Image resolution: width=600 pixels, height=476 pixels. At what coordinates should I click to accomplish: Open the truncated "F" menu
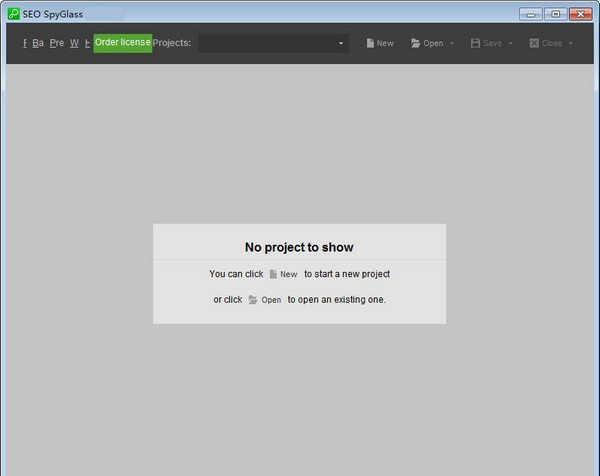pos(25,43)
